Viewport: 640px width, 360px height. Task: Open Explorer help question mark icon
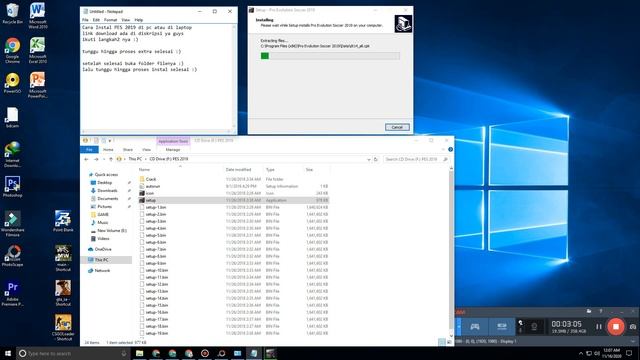click(450, 149)
